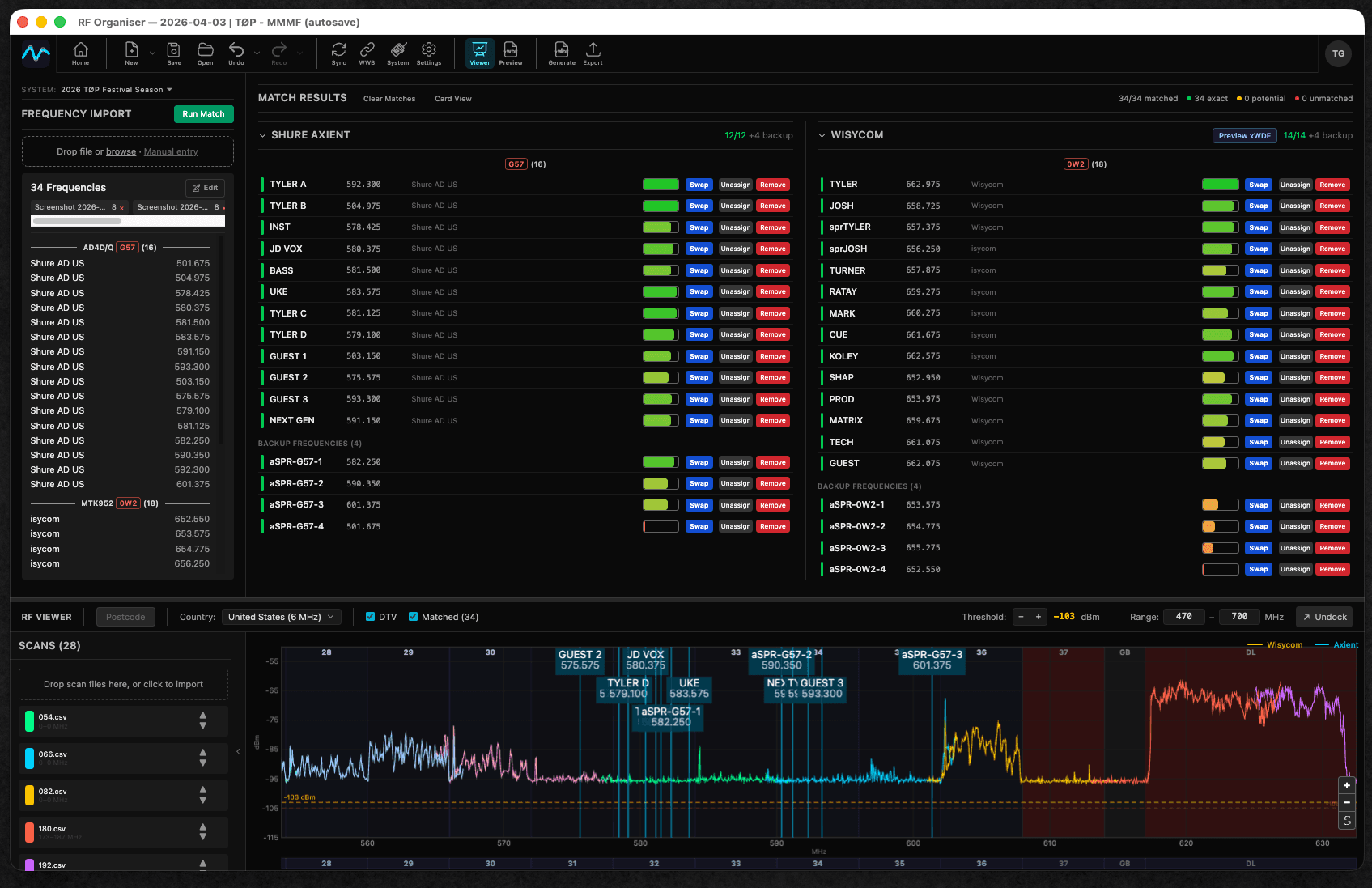Open the System coordination tool
This screenshot has height=888, width=1372.
coord(397,53)
